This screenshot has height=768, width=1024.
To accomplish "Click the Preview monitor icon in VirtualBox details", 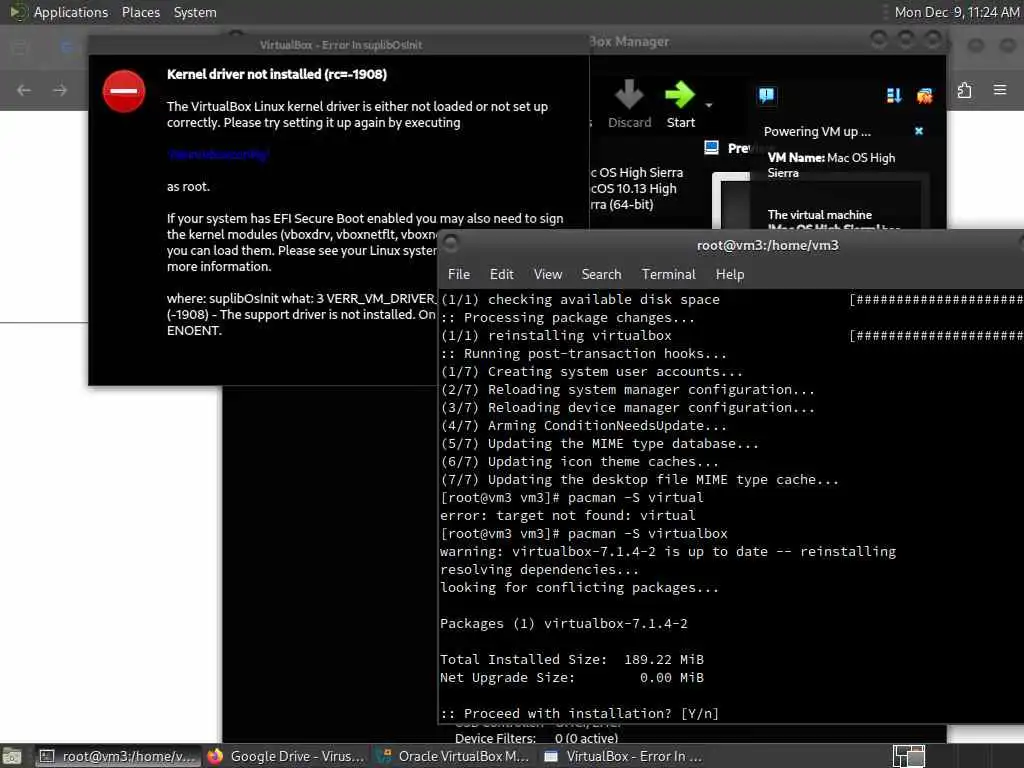I will pos(711,148).
